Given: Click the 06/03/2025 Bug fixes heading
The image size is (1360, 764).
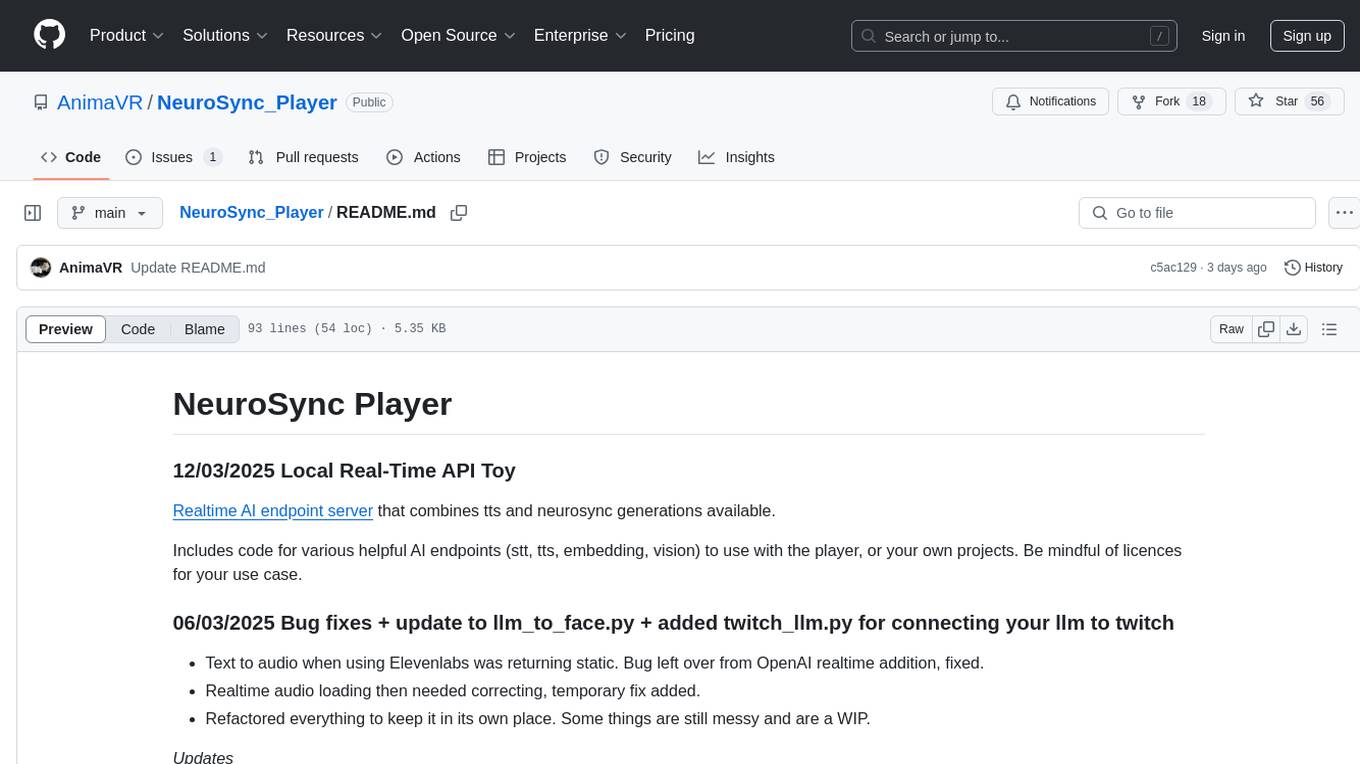Looking at the screenshot, I should 673,622.
